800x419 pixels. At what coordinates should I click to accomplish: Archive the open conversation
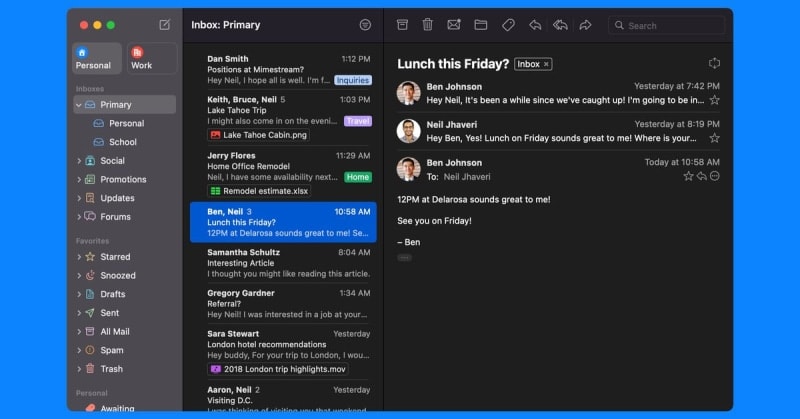pyautogui.click(x=402, y=25)
